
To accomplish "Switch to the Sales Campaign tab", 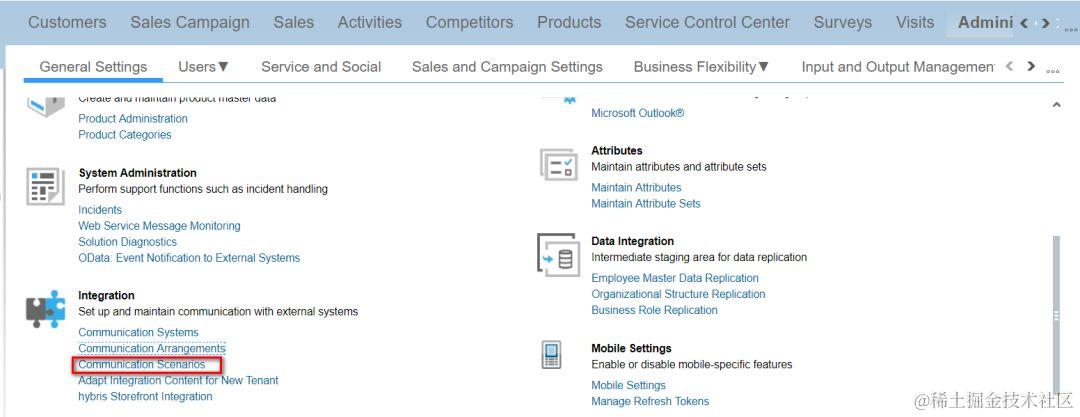I will 190,22.
